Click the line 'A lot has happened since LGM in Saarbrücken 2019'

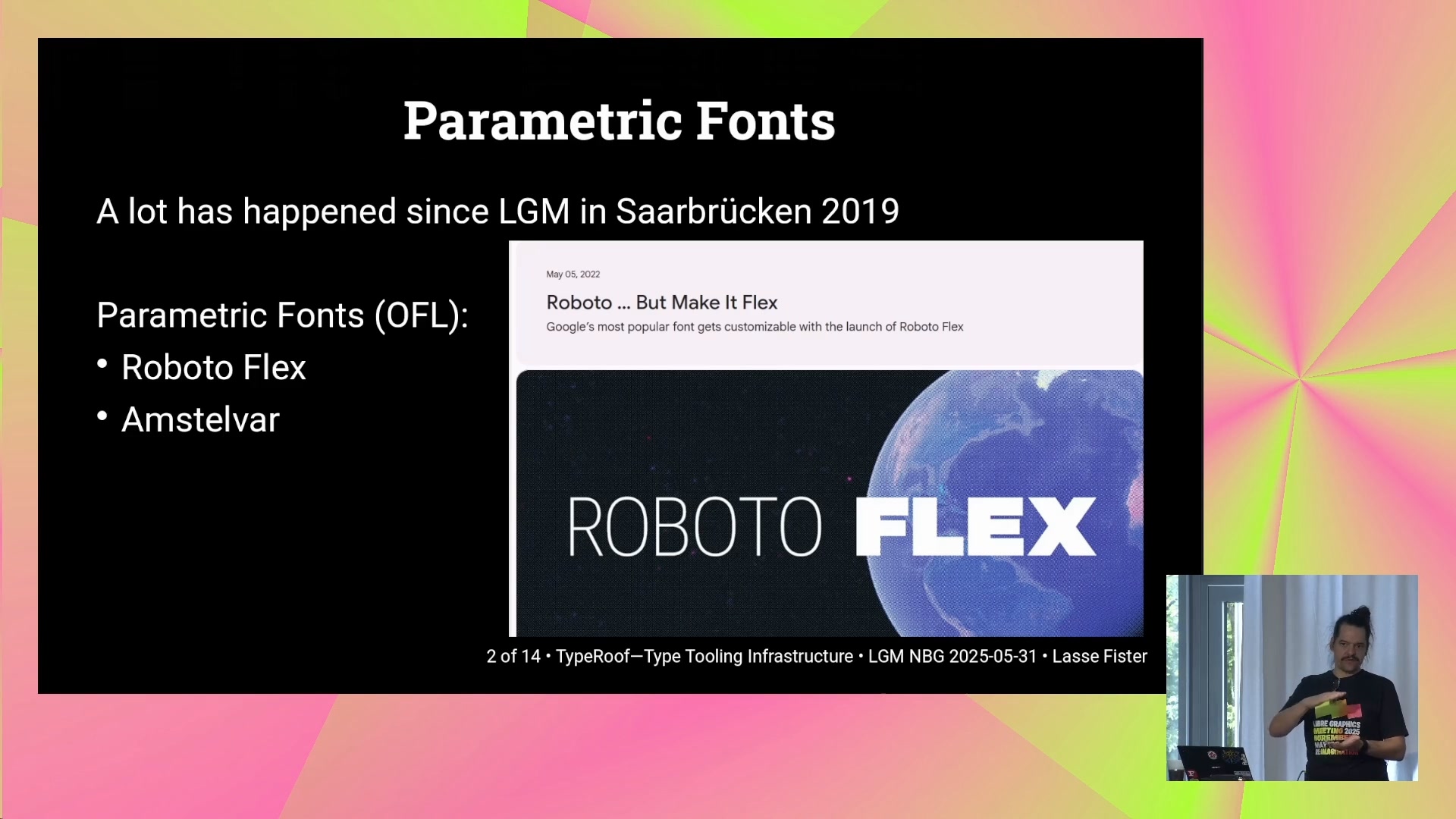[x=497, y=212]
